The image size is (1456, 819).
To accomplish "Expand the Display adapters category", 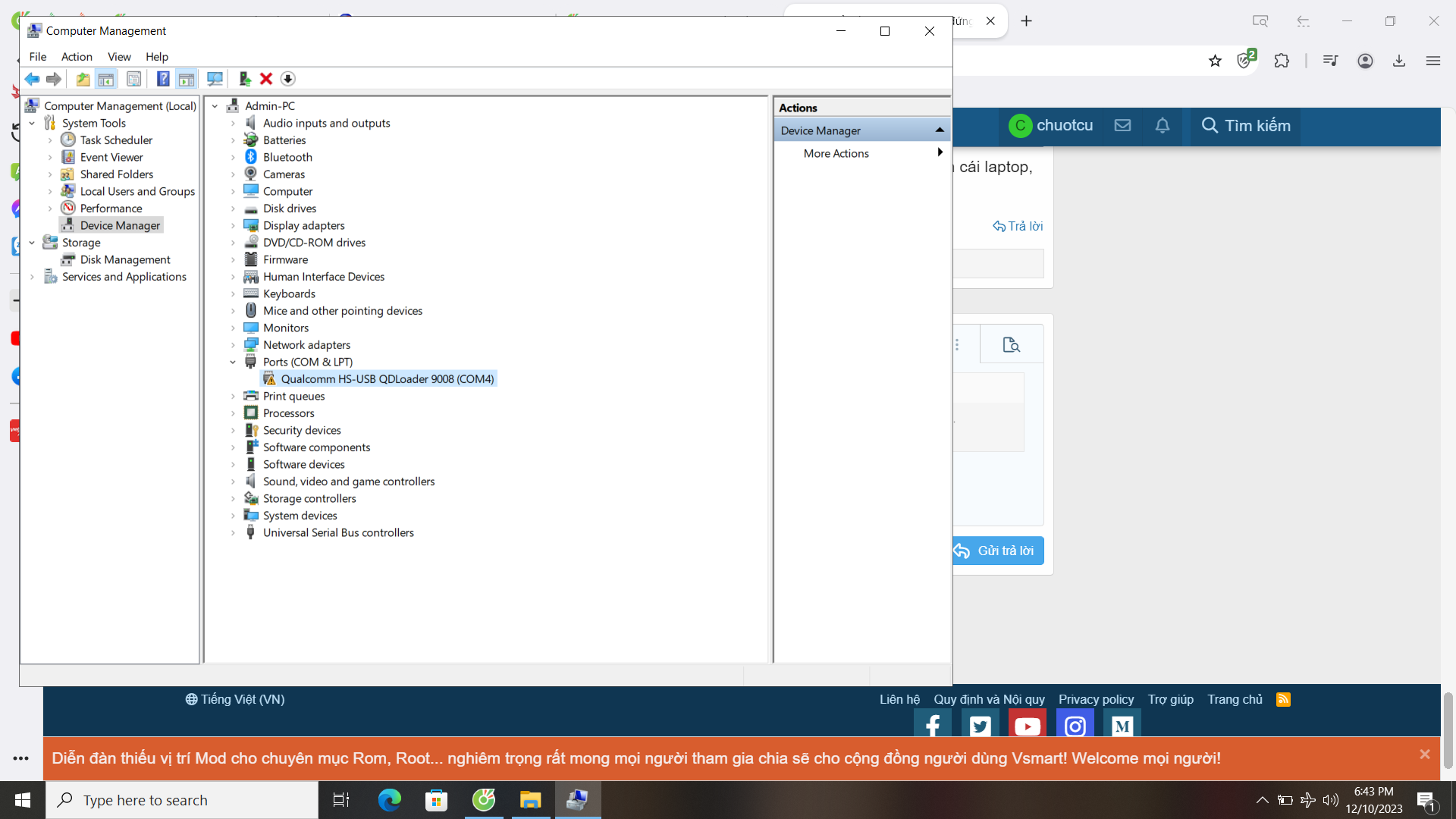I will tap(233, 226).
